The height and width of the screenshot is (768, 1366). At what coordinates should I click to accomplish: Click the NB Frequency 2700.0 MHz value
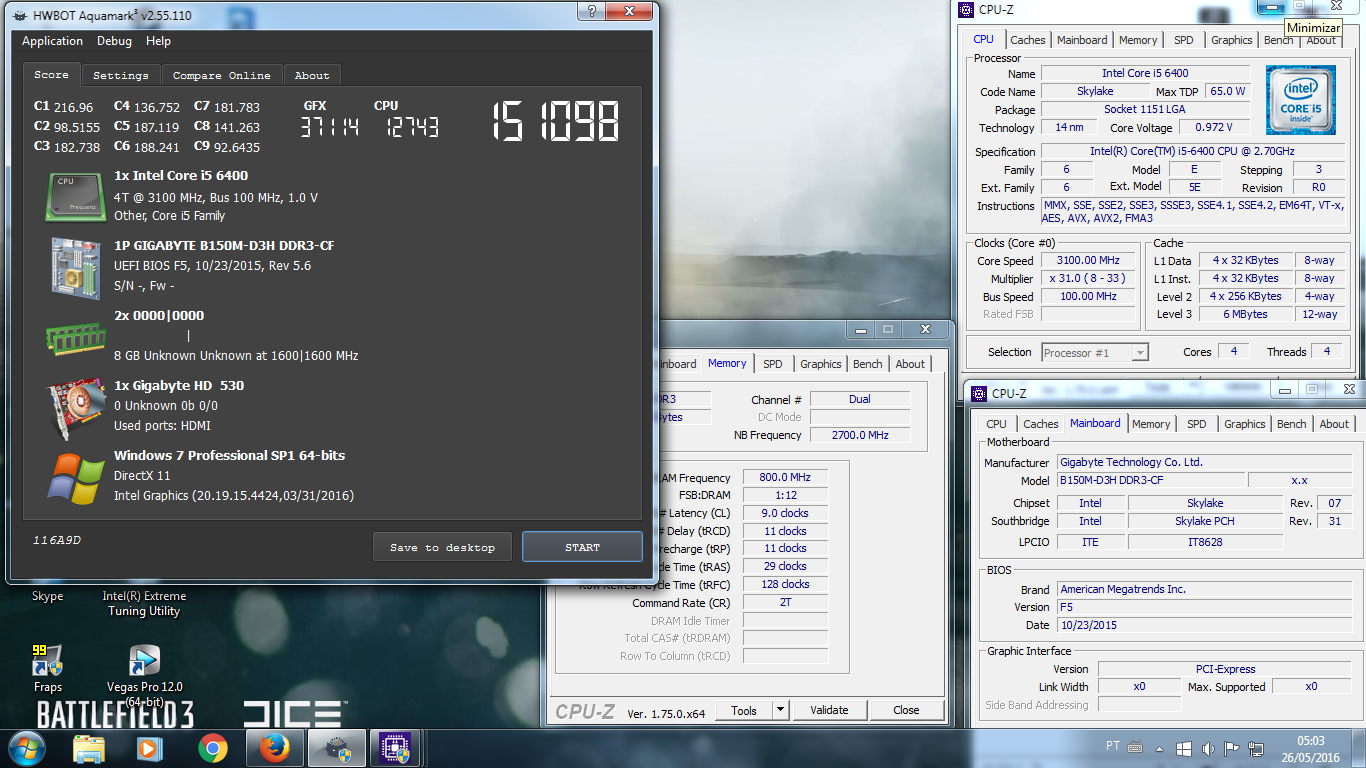point(861,435)
